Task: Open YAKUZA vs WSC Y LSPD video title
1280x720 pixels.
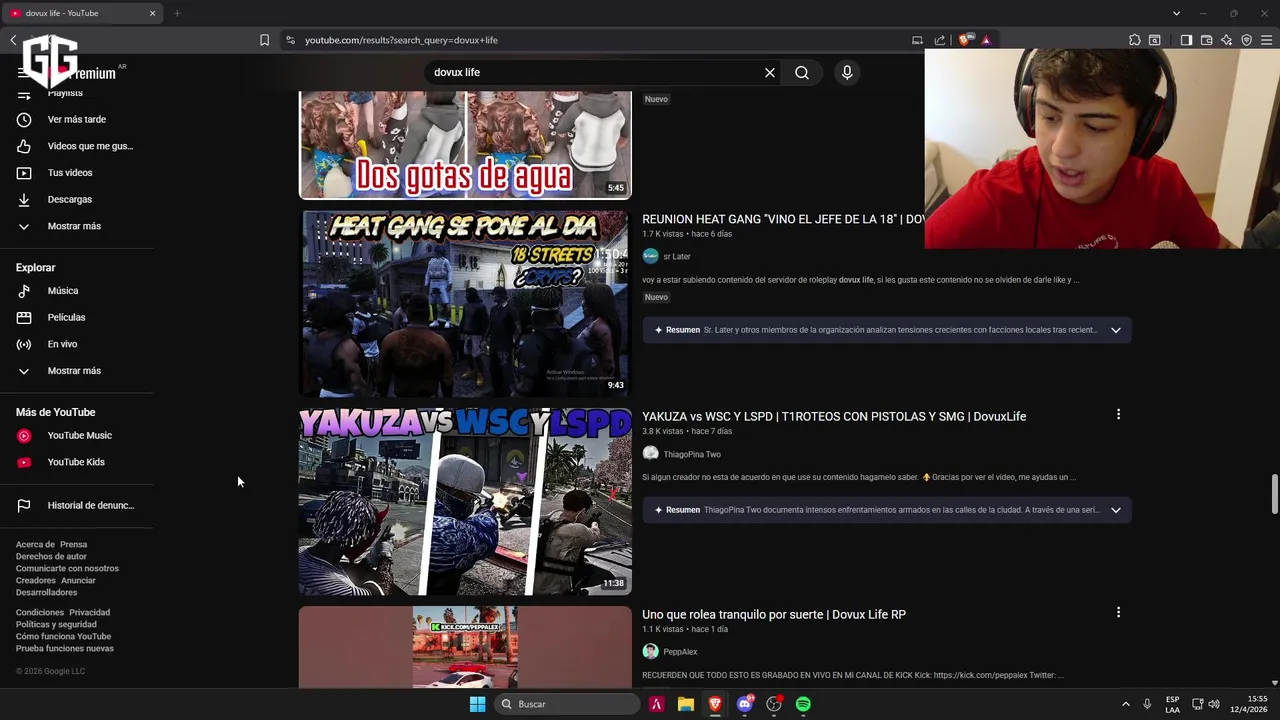Action: 834,417
